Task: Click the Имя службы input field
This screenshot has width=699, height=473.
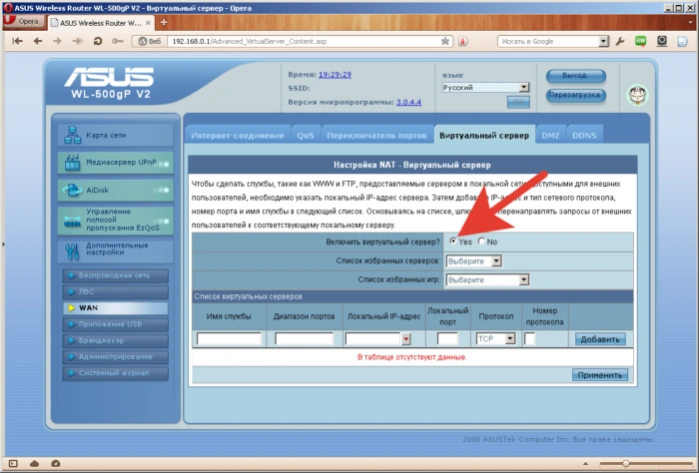Action: (x=229, y=339)
